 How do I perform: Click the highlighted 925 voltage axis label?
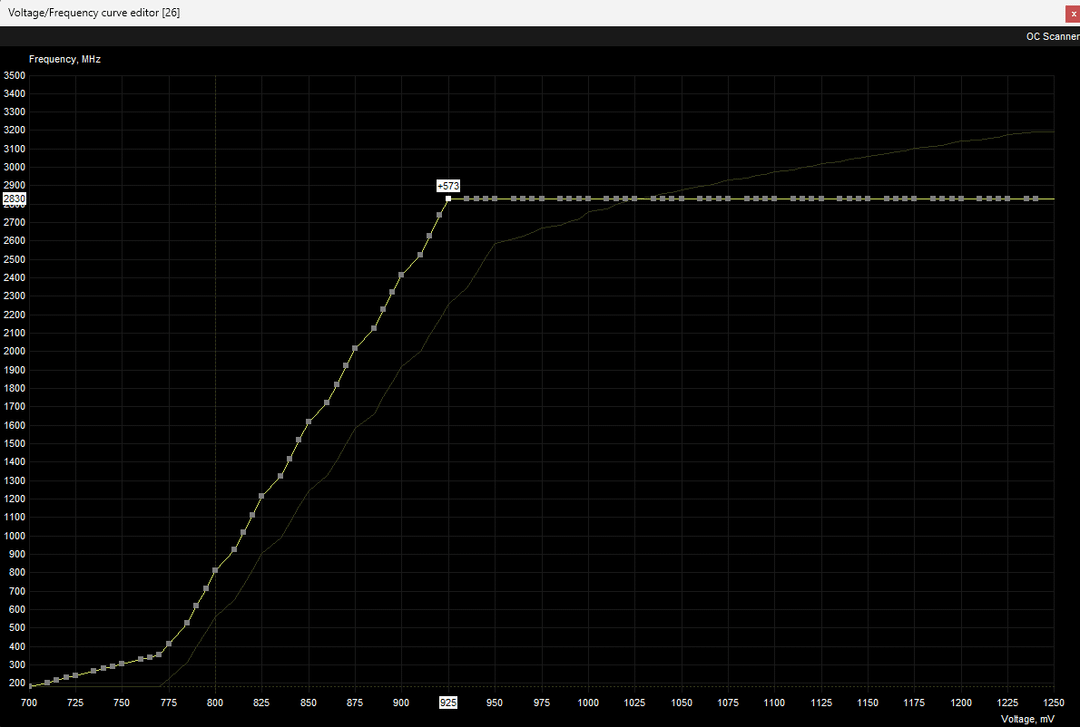pyautogui.click(x=448, y=703)
